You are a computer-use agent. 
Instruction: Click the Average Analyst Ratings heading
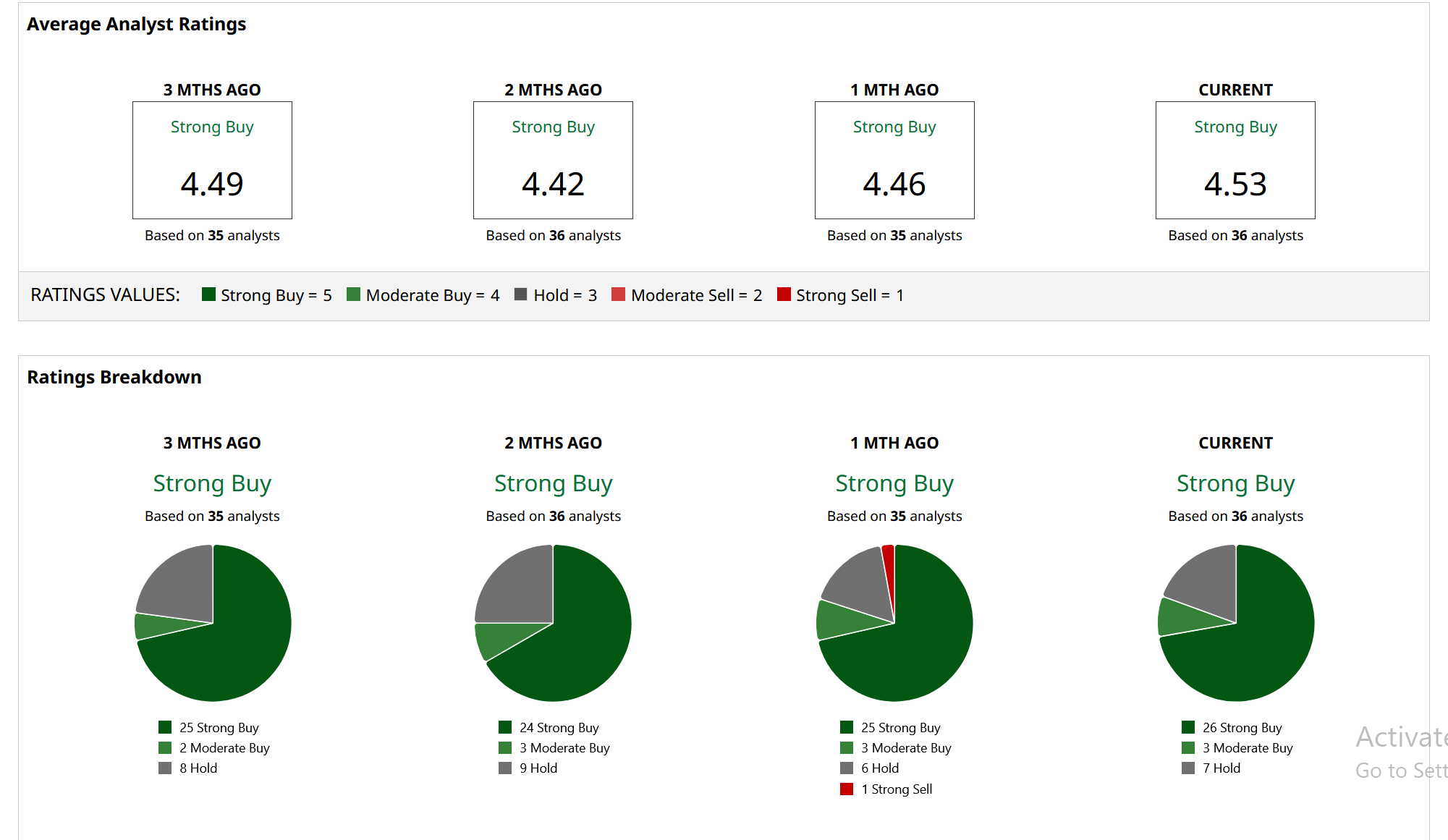point(136,24)
